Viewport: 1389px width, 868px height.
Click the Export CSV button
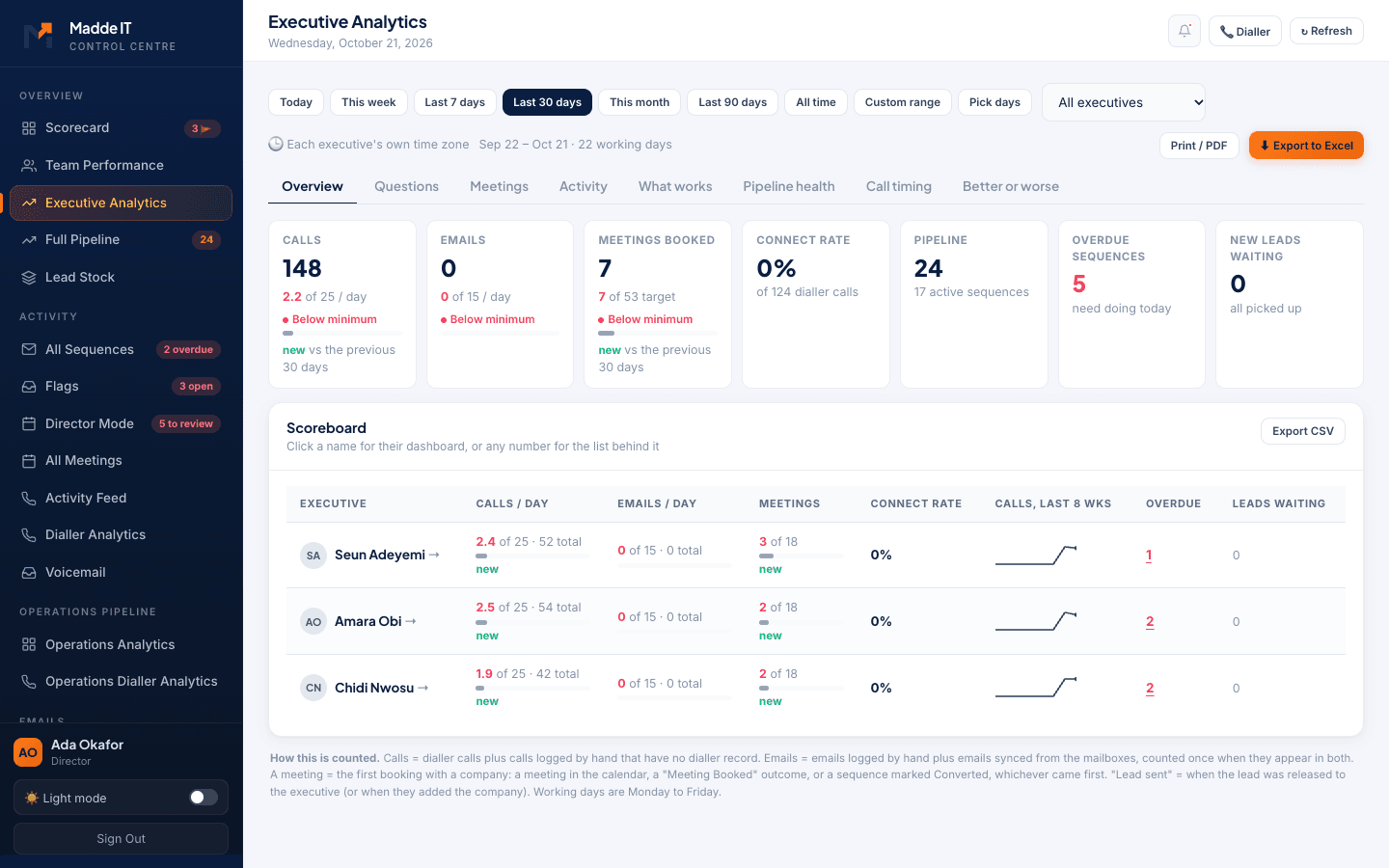point(1302,431)
